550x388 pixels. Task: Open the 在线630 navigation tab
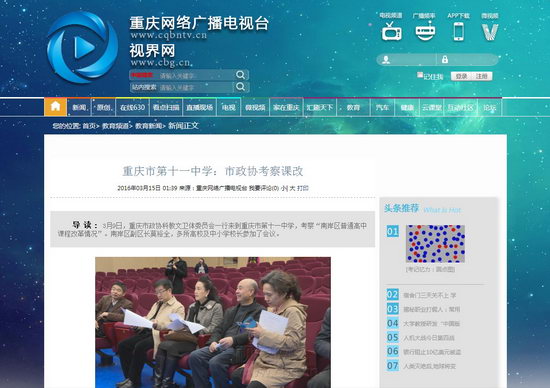[x=132, y=108]
